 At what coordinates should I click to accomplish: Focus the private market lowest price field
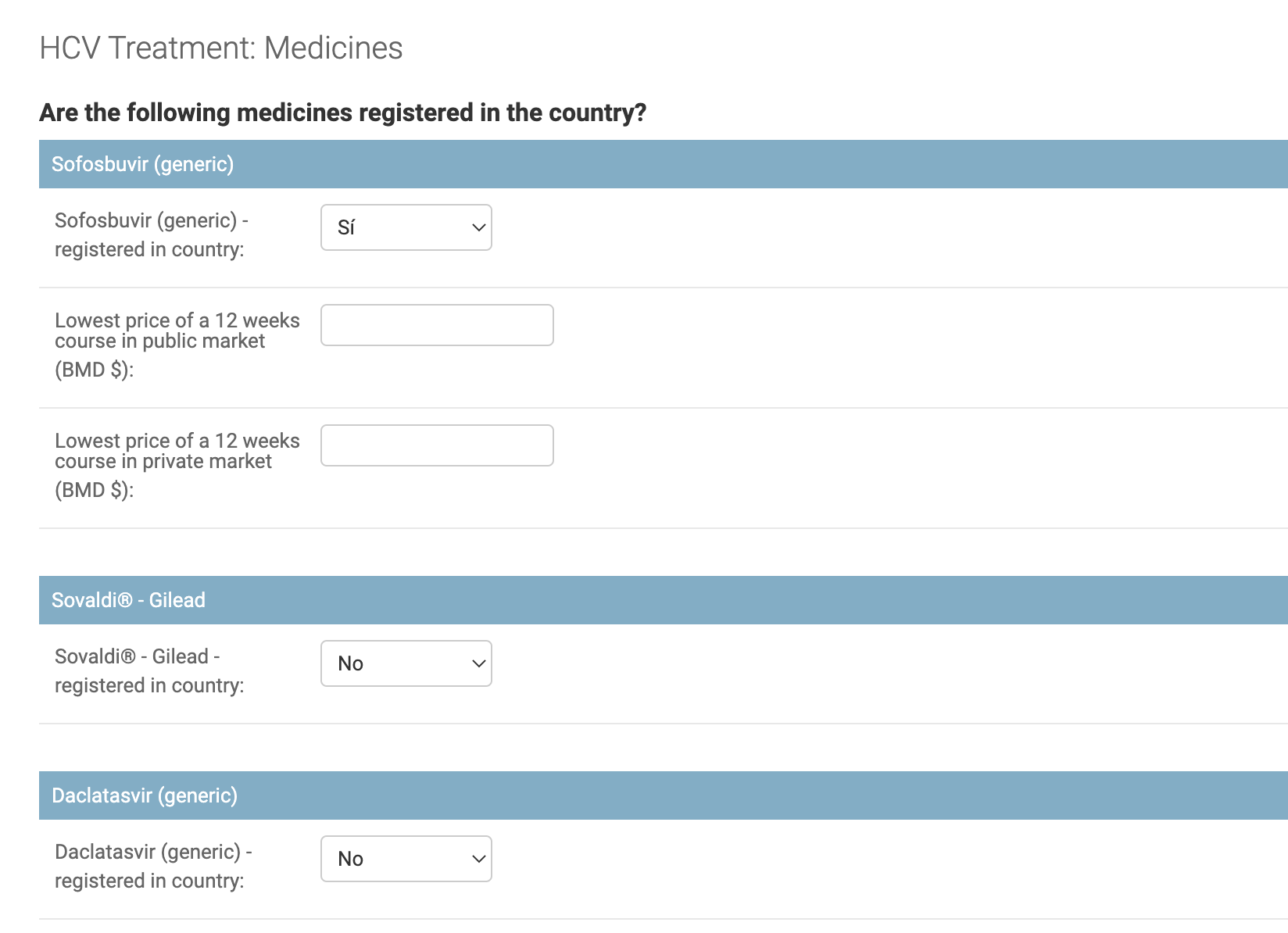point(437,445)
